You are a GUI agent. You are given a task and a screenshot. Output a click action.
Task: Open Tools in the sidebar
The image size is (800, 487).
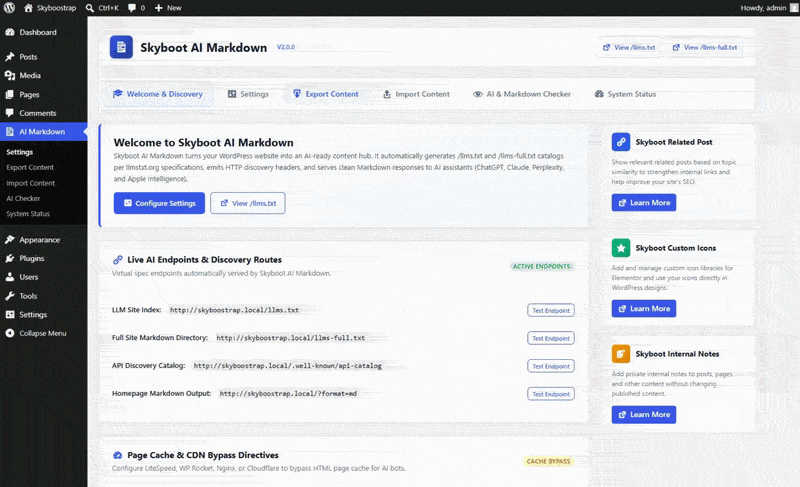point(43,296)
